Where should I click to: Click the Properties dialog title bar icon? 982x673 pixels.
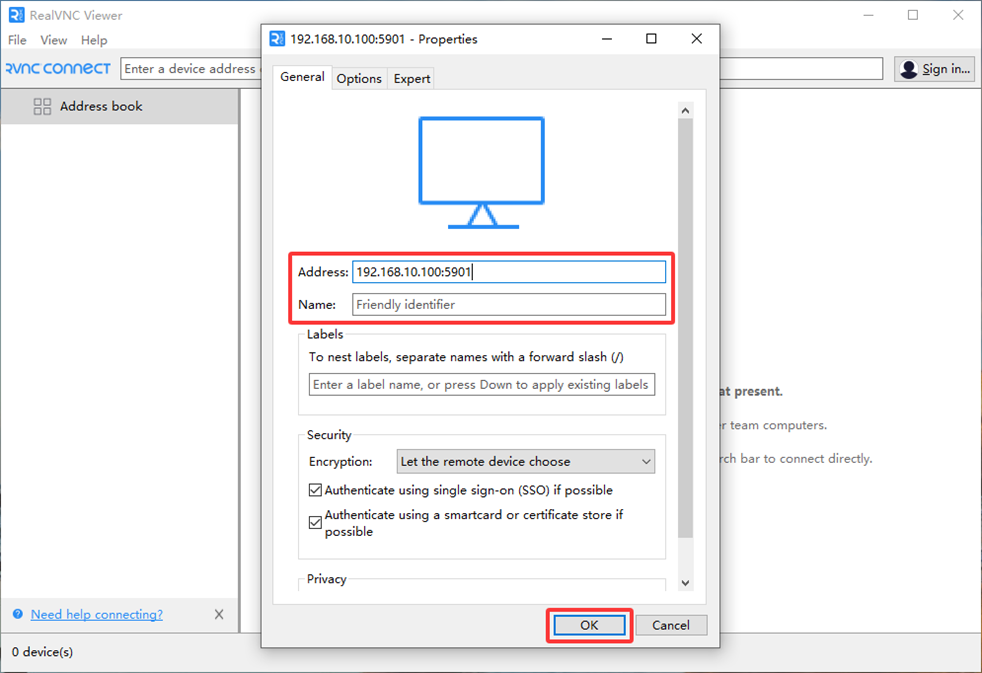[x=278, y=39]
